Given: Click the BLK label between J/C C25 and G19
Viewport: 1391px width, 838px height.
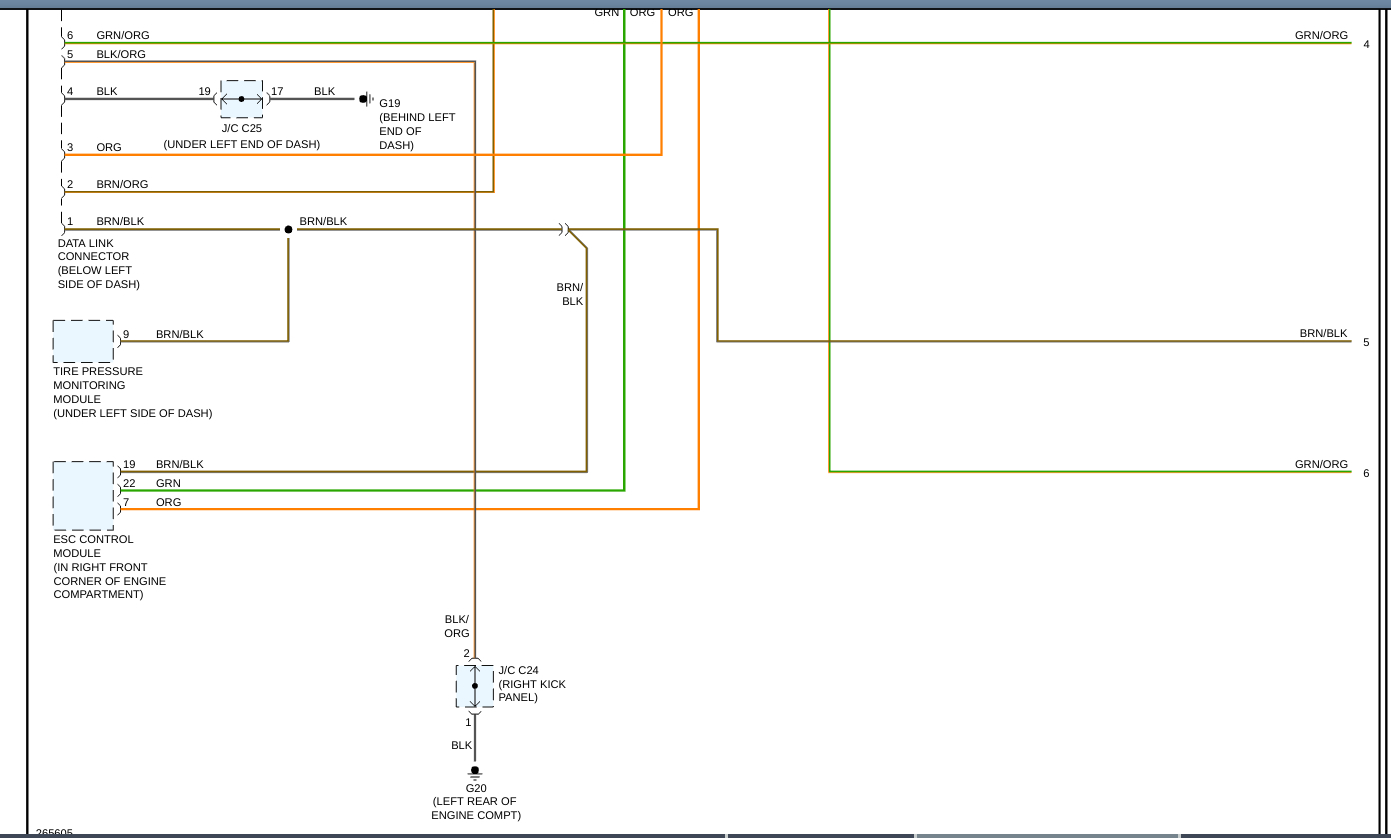Looking at the screenshot, I should (324, 91).
